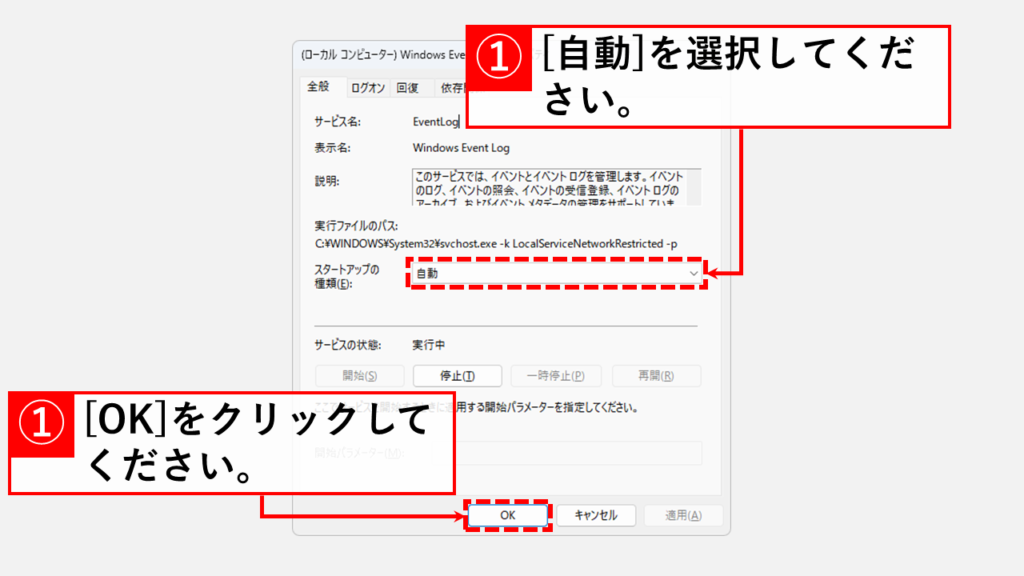Click the dialog title bar text
Viewport: 1024px width, 576px height.
[x=380, y=55]
